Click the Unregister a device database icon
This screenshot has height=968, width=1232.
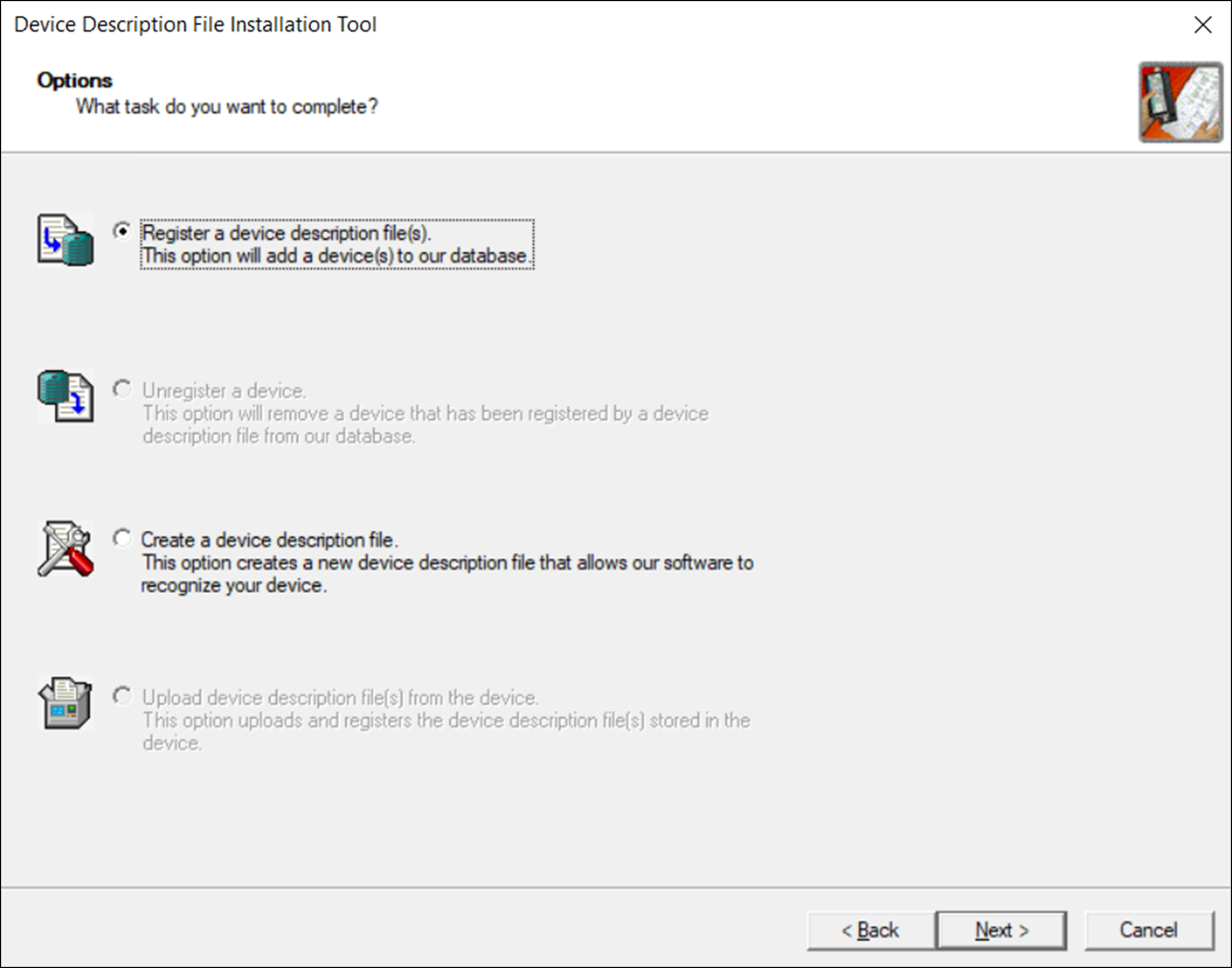click(x=66, y=396)
